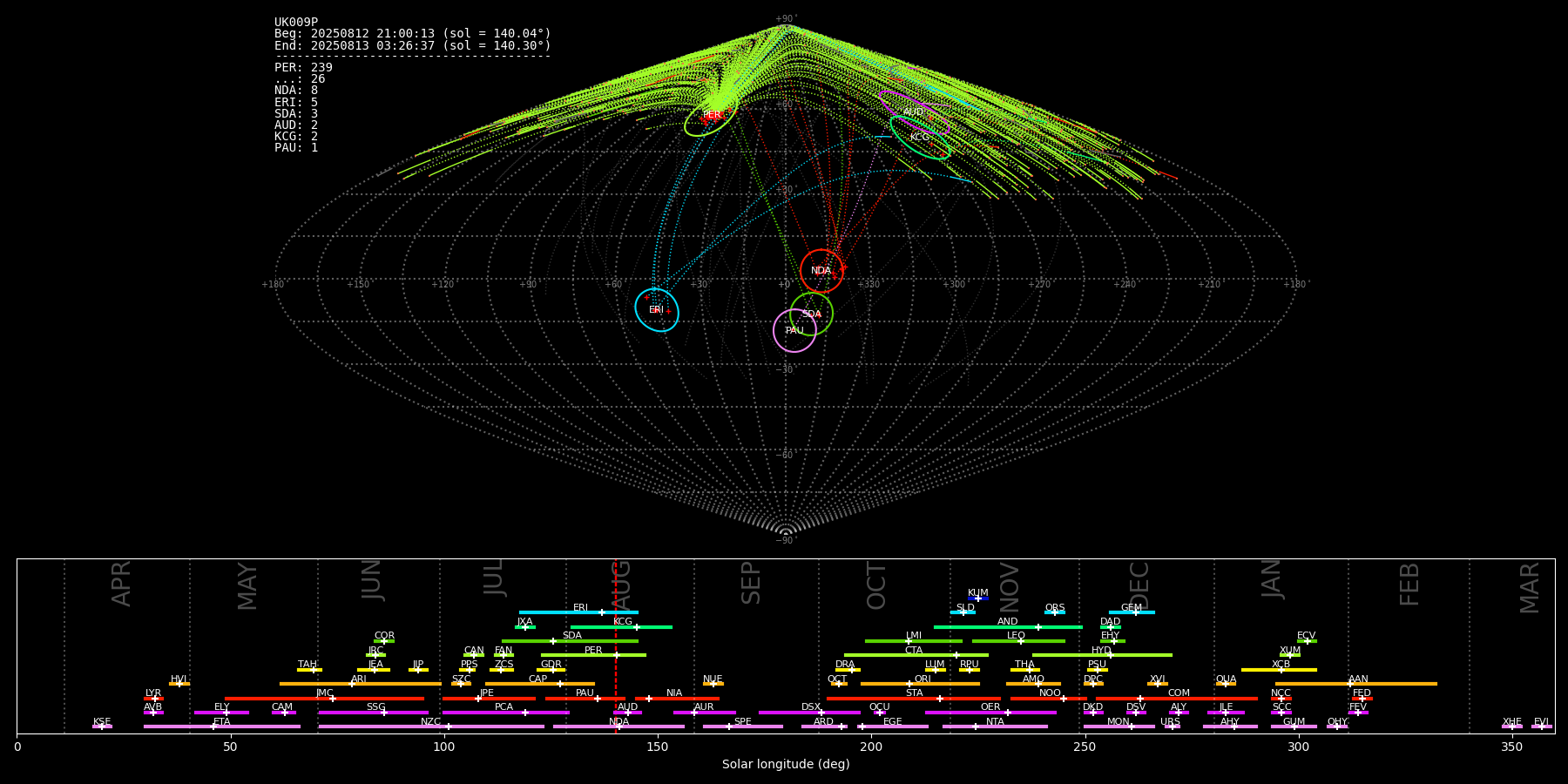
Task: Click the +0 right ascension label on map
Action: [784, 285]
